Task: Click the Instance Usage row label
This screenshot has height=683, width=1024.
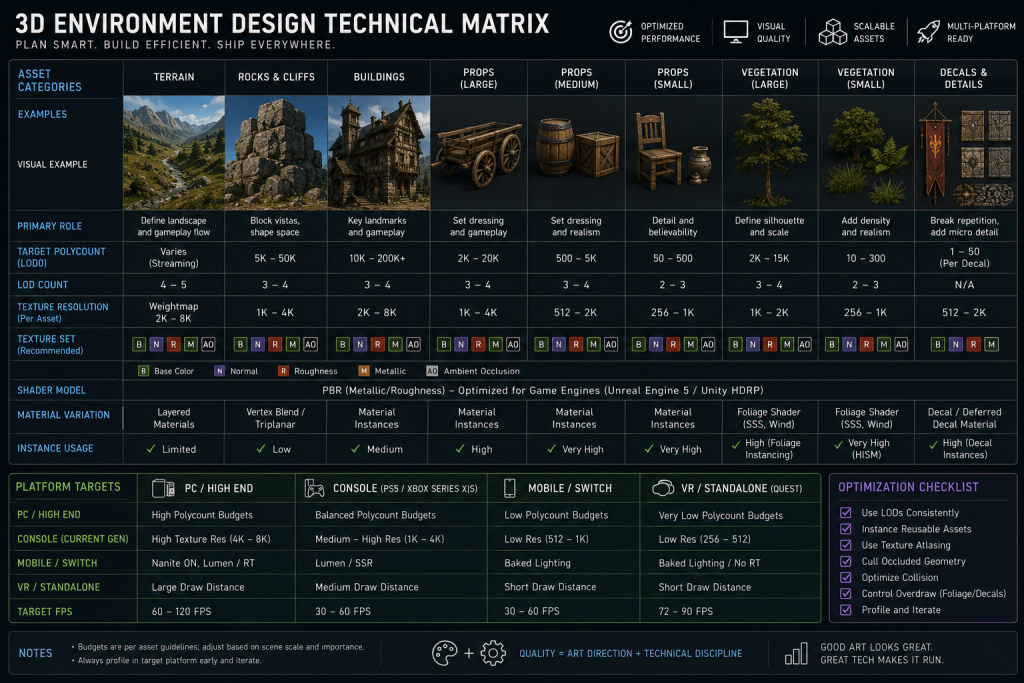Action: (56, 448)
